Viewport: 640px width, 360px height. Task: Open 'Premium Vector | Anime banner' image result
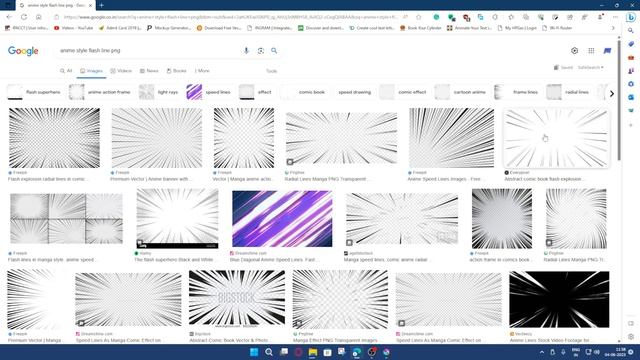point(157,138)
